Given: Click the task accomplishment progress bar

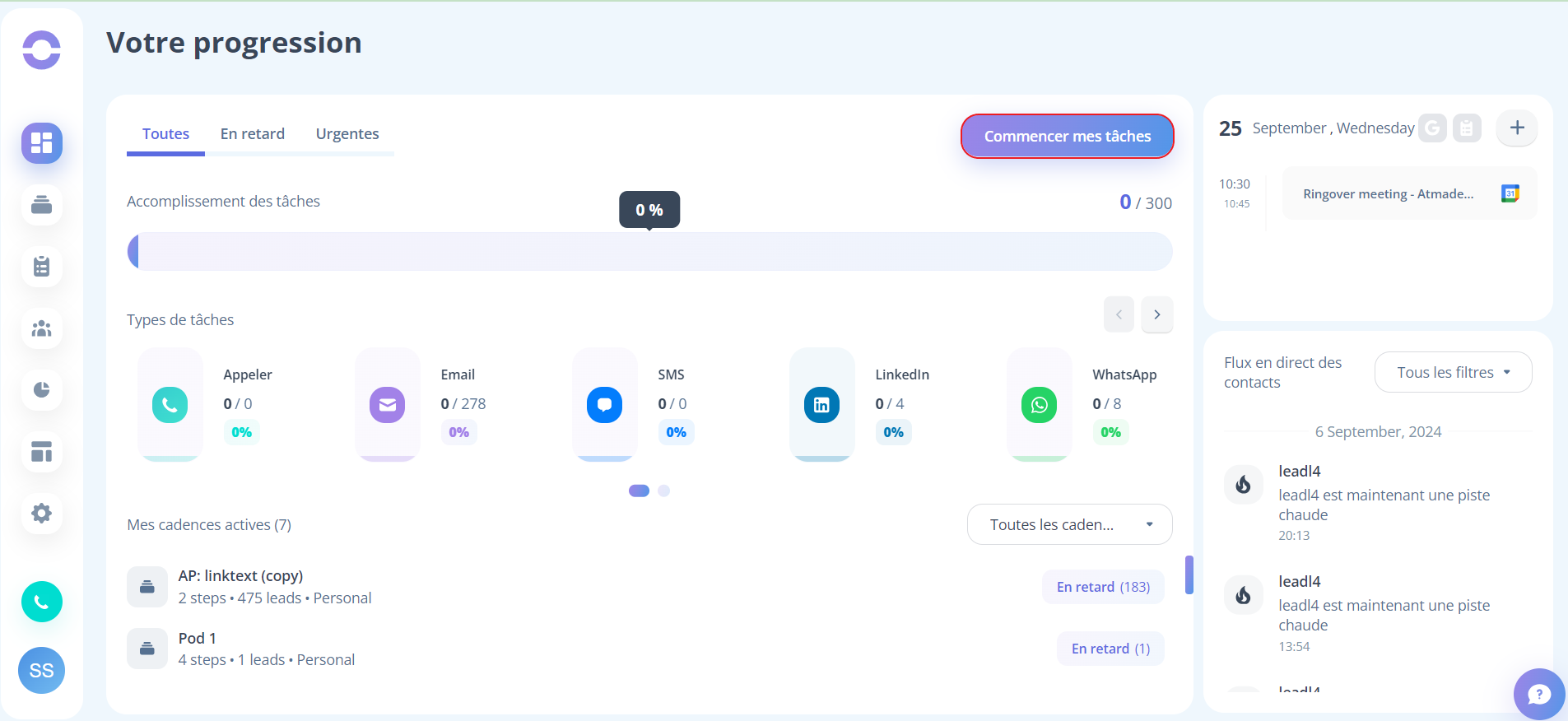Looking at the screenshot, I should coord(649,251).
